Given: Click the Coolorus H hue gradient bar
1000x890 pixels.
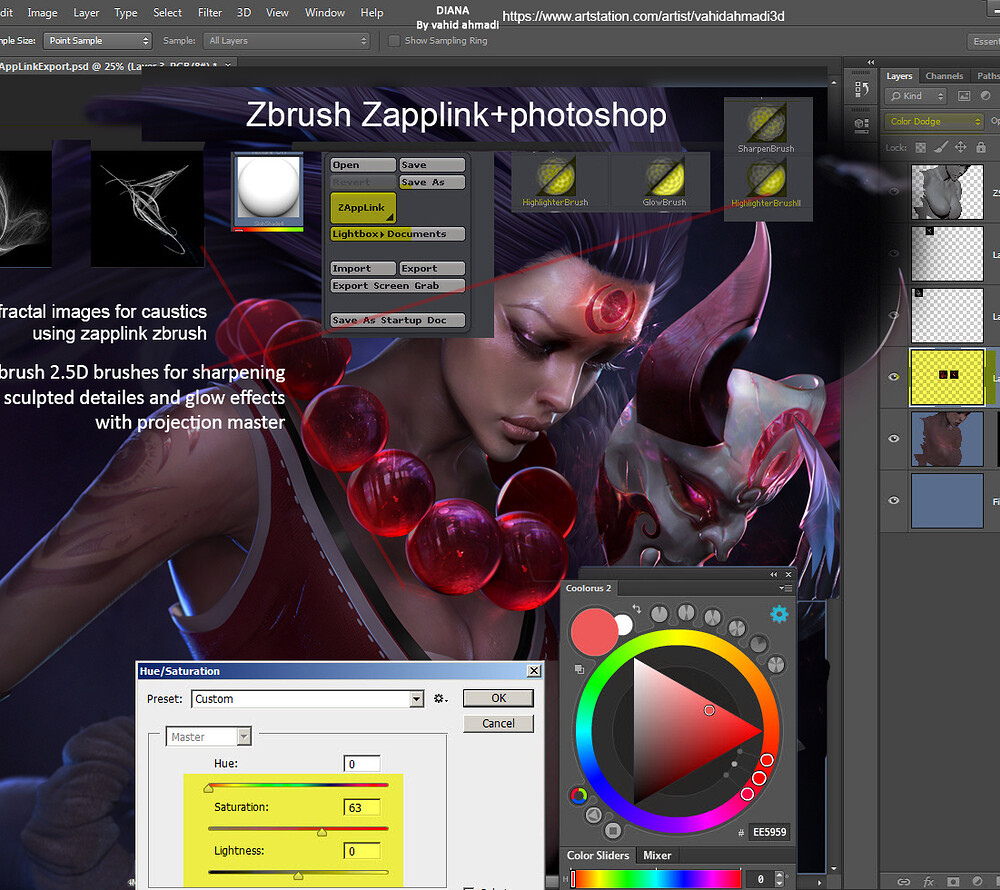Looking at the screenshot, I should (656, 879).
